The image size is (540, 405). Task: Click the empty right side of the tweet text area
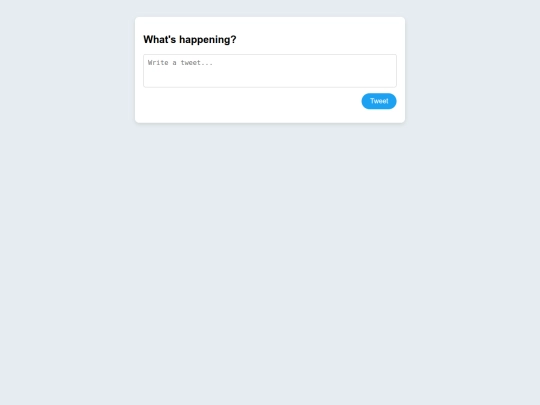click(x=327, y=71)
